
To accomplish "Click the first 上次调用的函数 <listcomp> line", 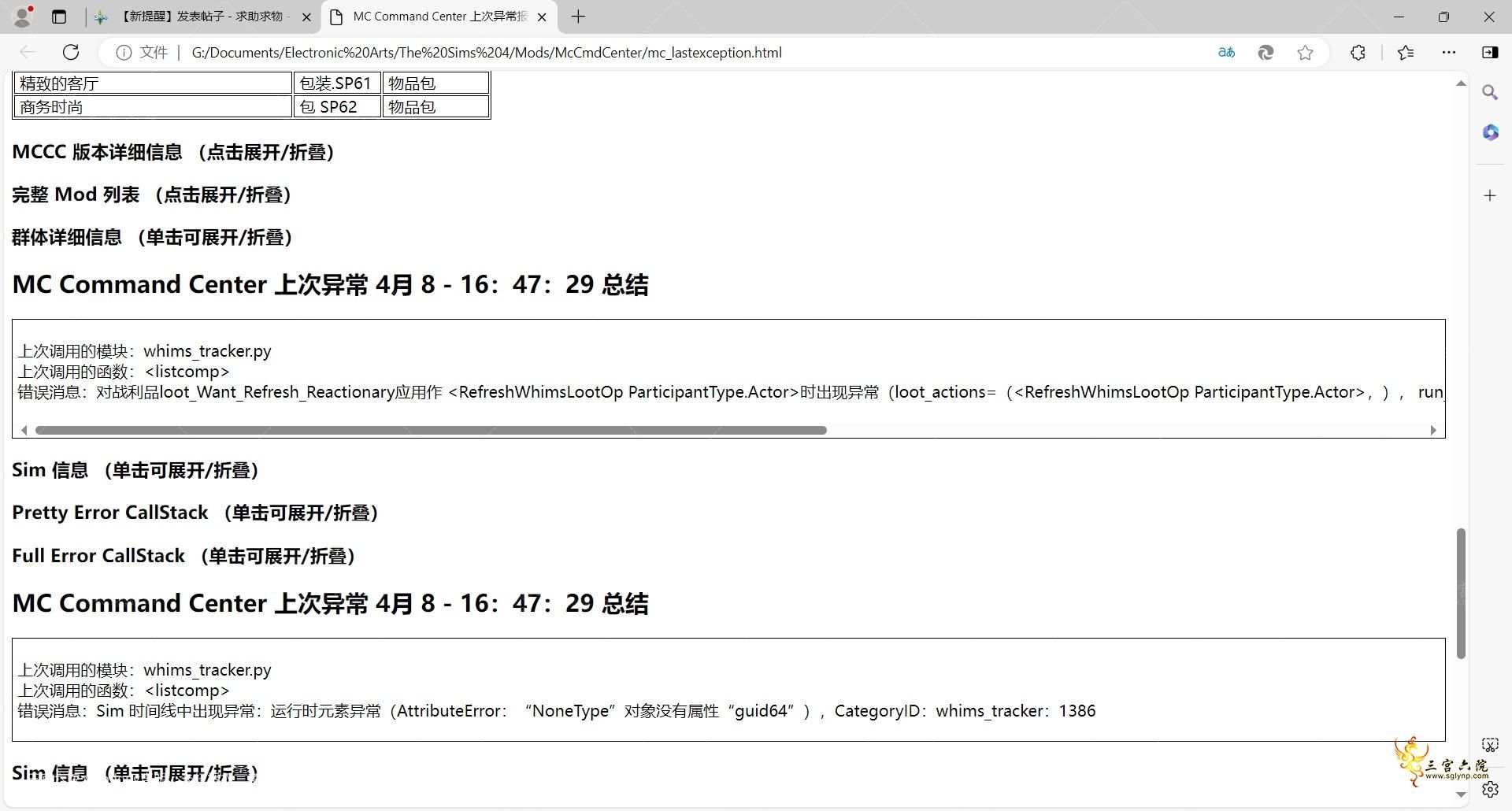I will point(124,372).
